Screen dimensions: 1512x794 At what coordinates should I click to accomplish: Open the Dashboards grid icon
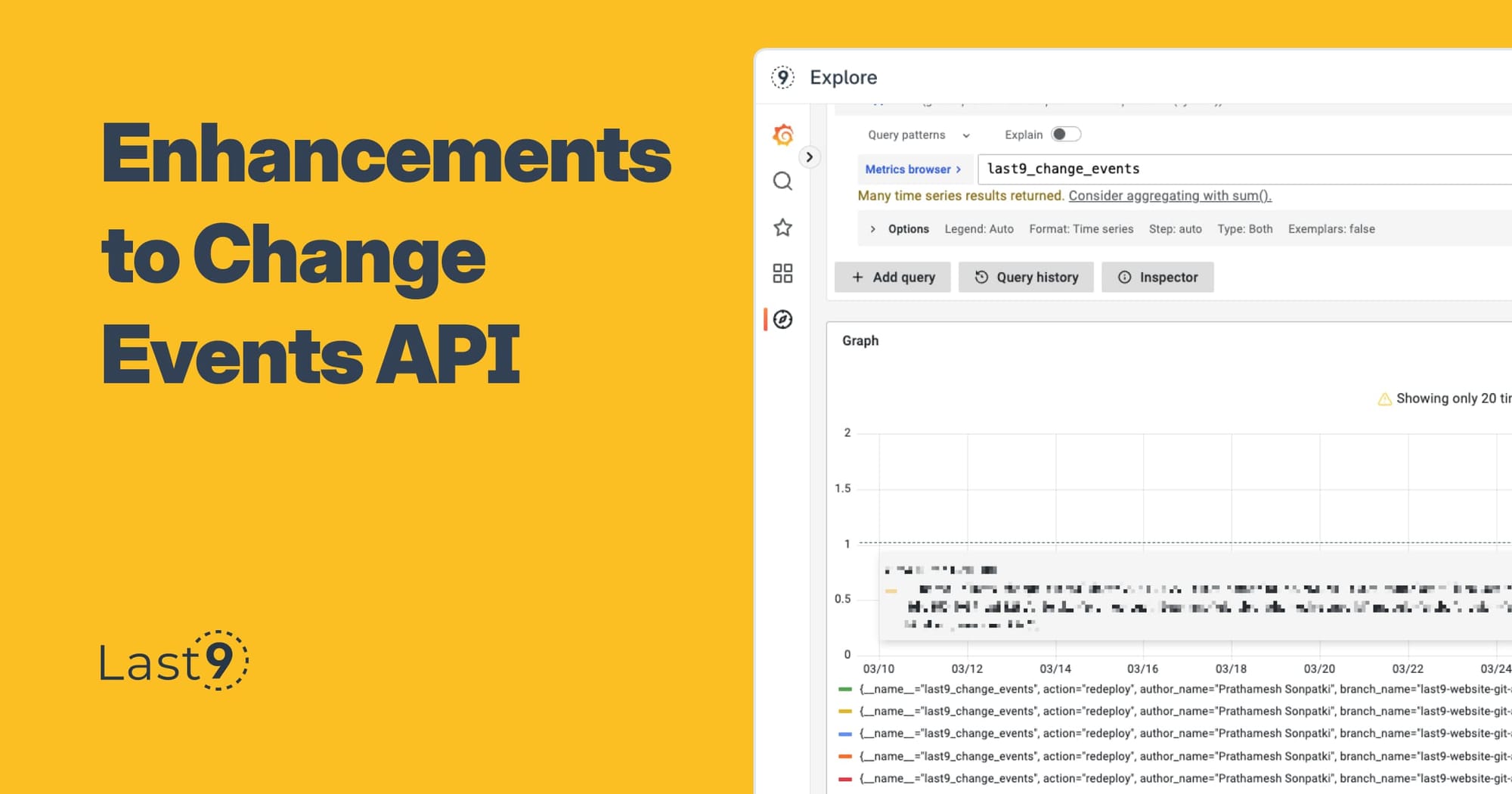[782, 273]
